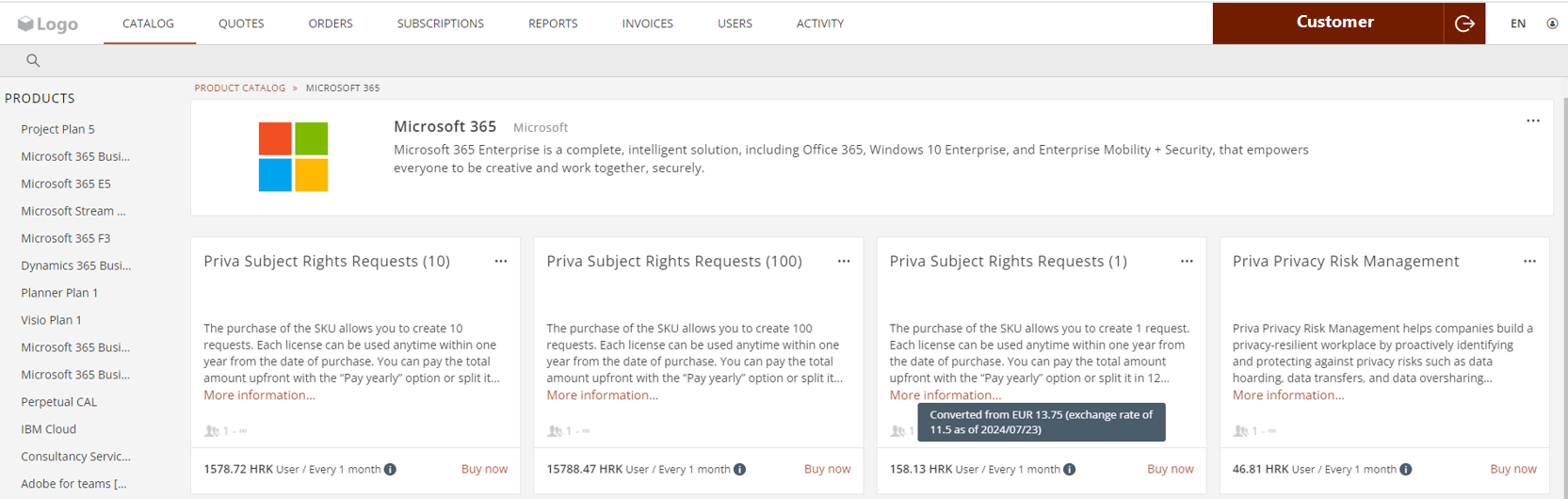
Task: Open ellipsis menu on Priva Privacy Risk Management
Action: (x=1529, y=261)
